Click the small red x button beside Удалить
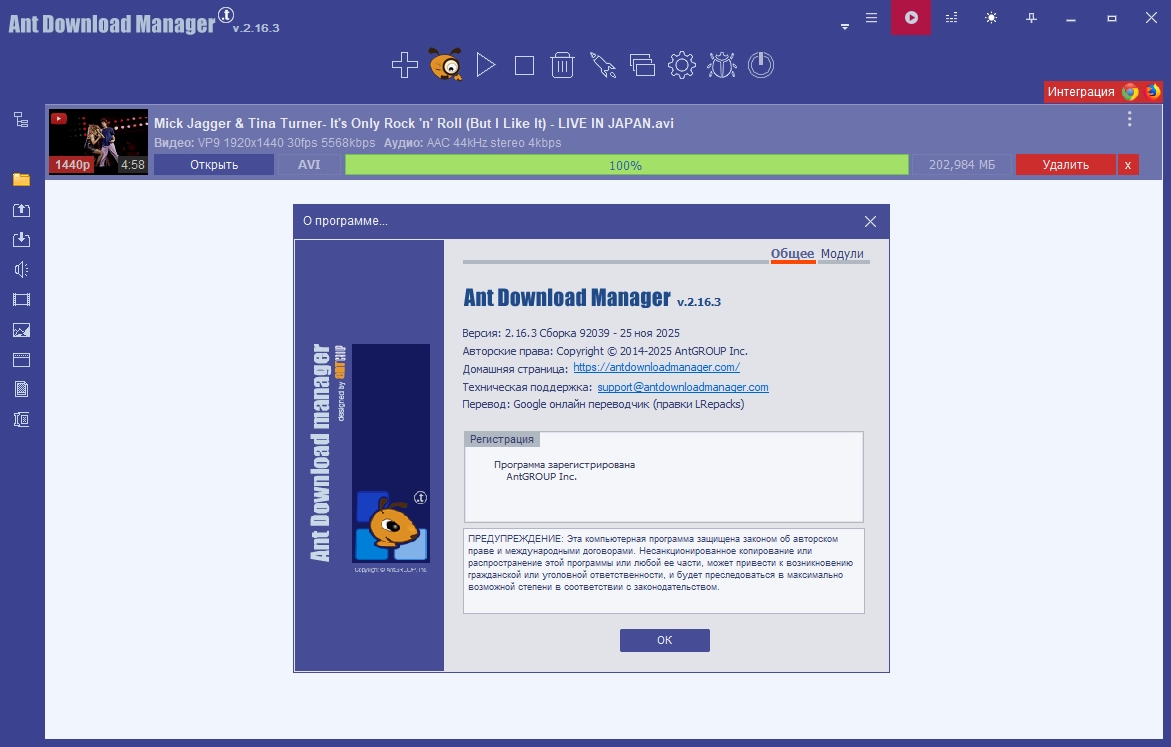This screenshot has width=1171, height=747. (x=1128, y=165)
